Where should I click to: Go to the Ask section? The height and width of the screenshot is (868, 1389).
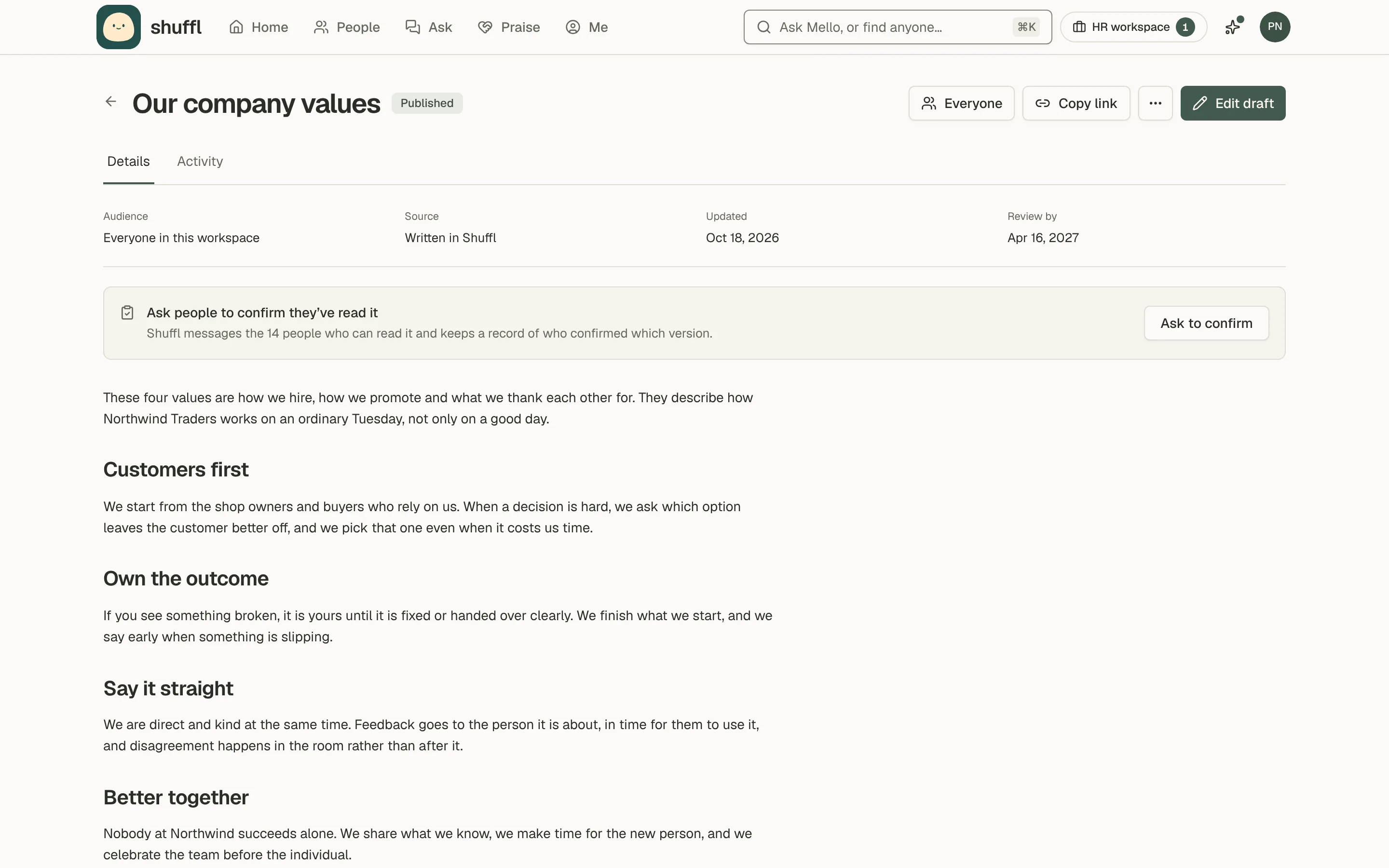[429, 27]
